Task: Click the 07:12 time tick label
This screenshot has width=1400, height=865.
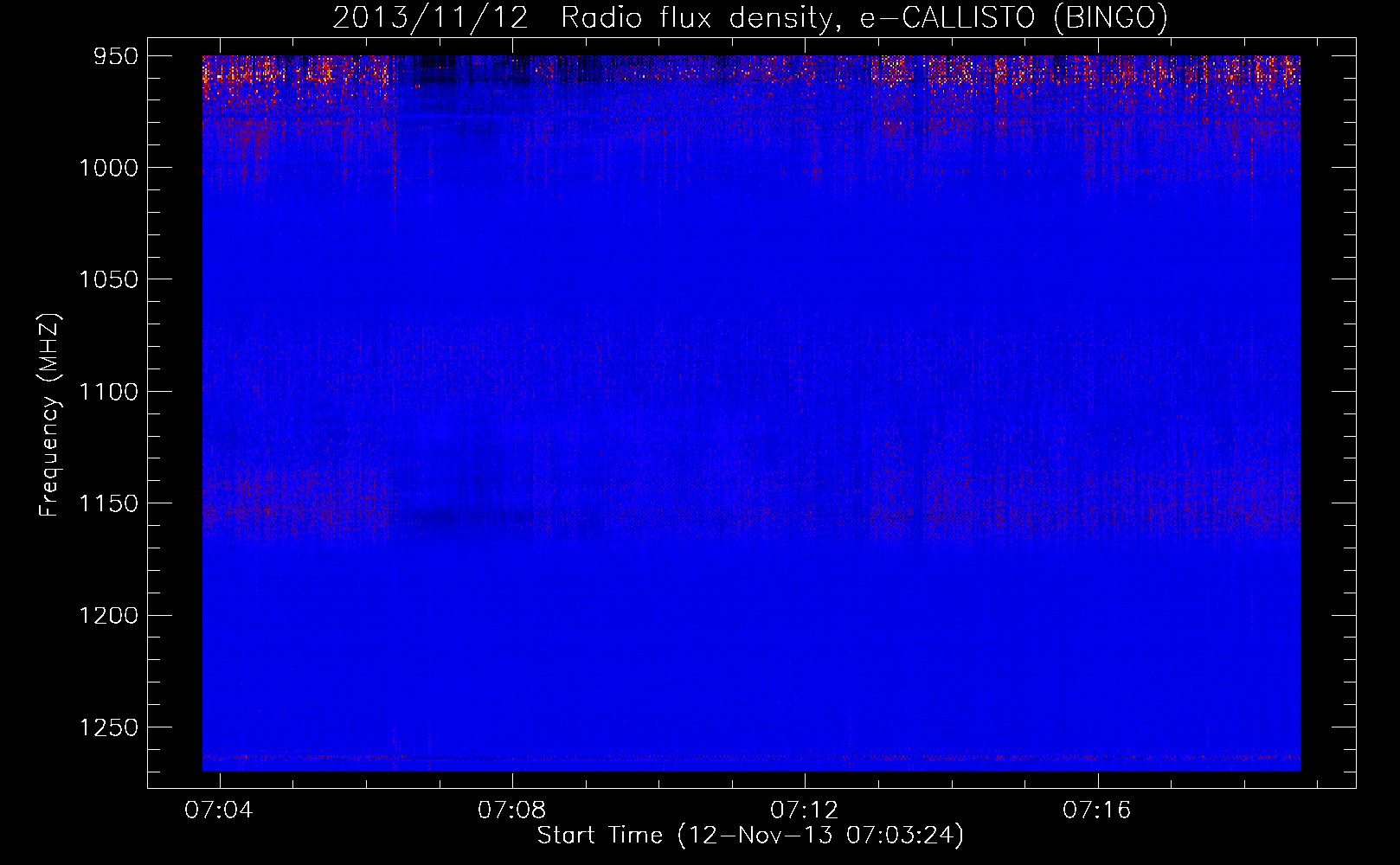Action: coord(804,810)
